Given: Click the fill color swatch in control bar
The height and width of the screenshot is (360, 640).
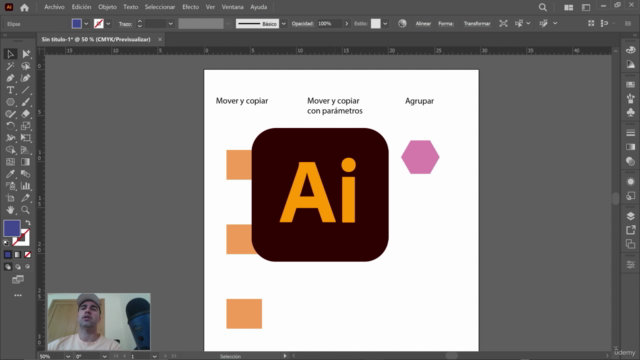Looking at the screenshot, I should pyautogui.click(x=77, y=24).
